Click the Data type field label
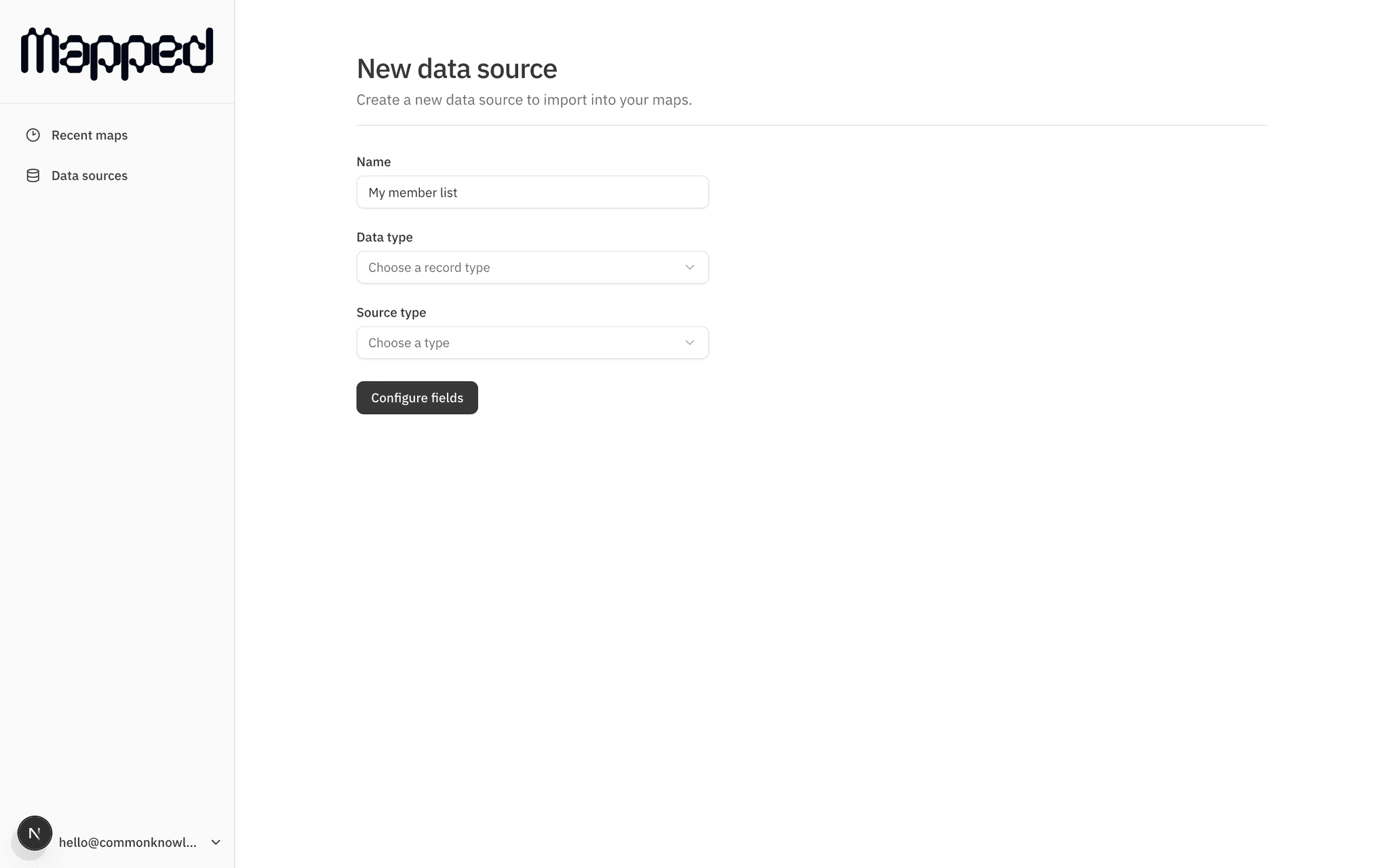 point(385,237)
